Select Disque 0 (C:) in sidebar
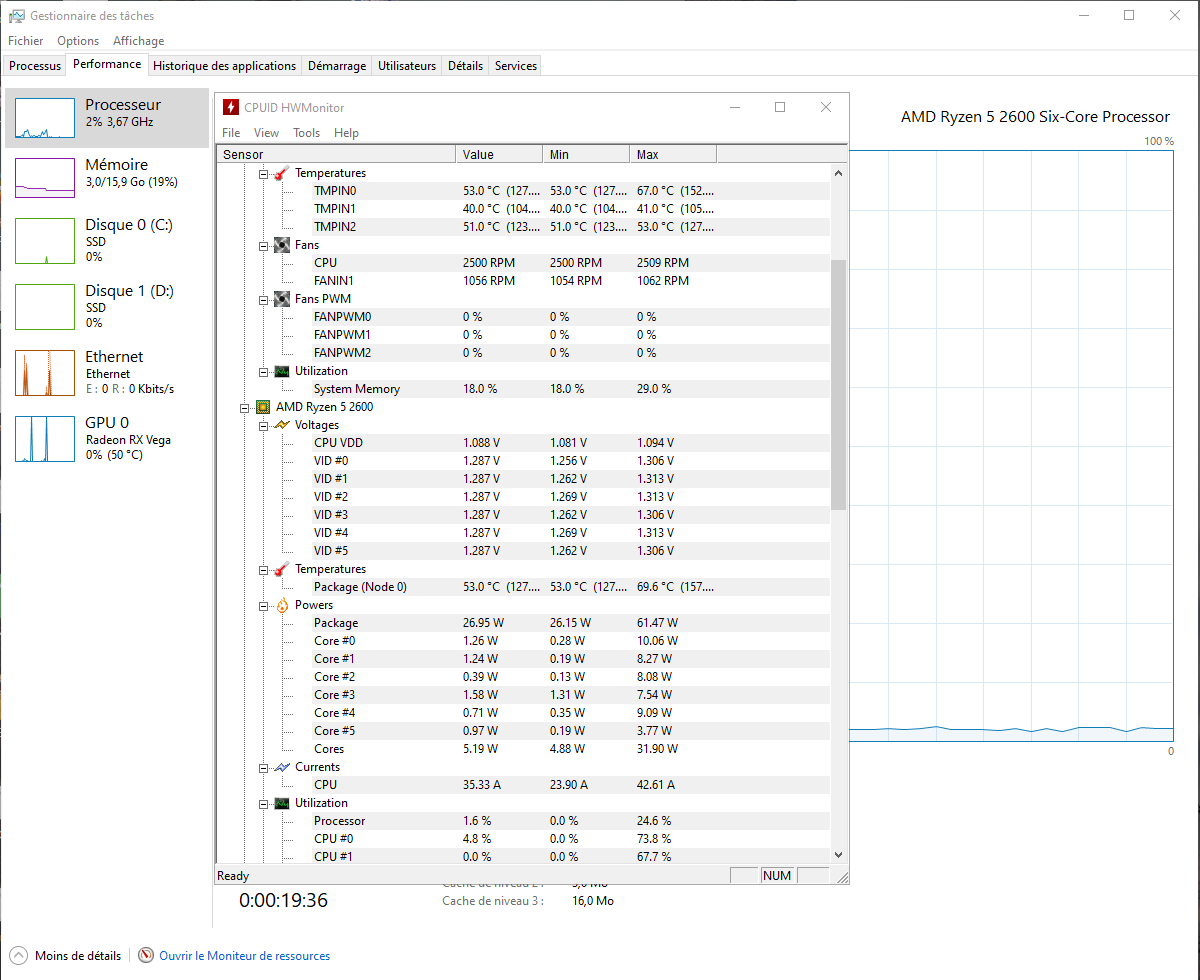Screen dimensions: 1200x980 107,240
